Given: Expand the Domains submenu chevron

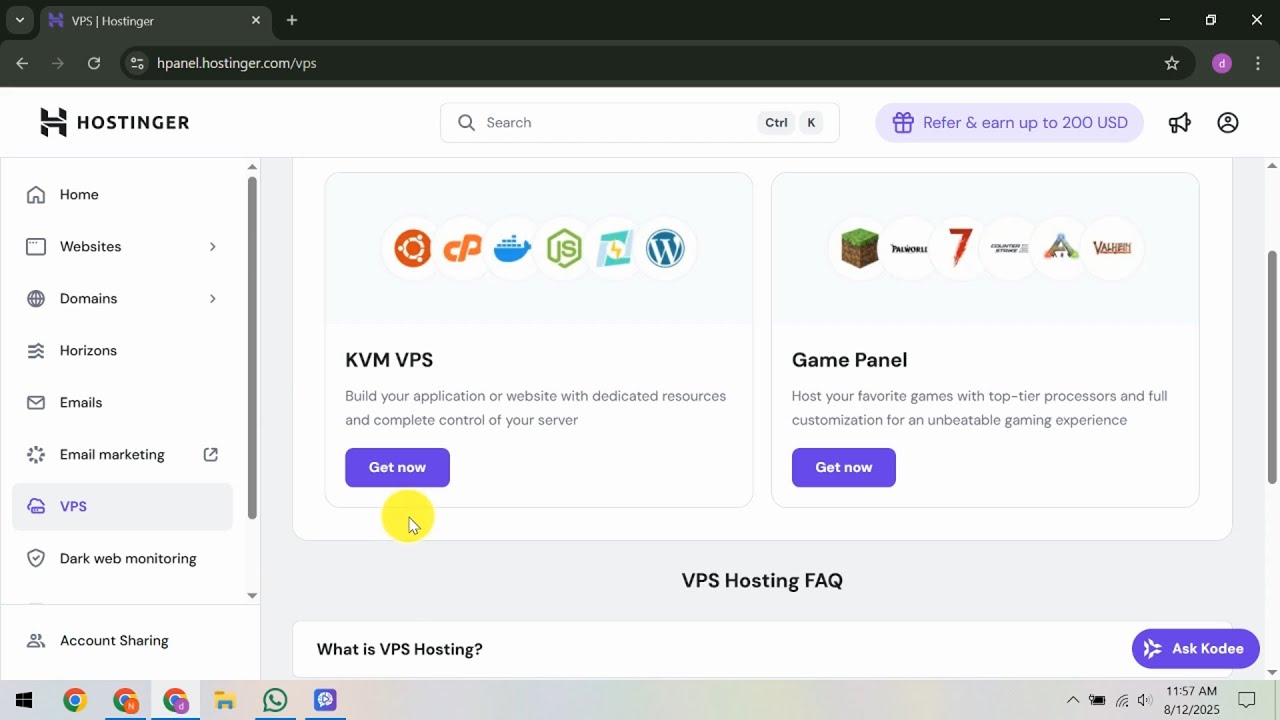Looking at the screenshot, I should pyautogui.click(x=212, y=299).
